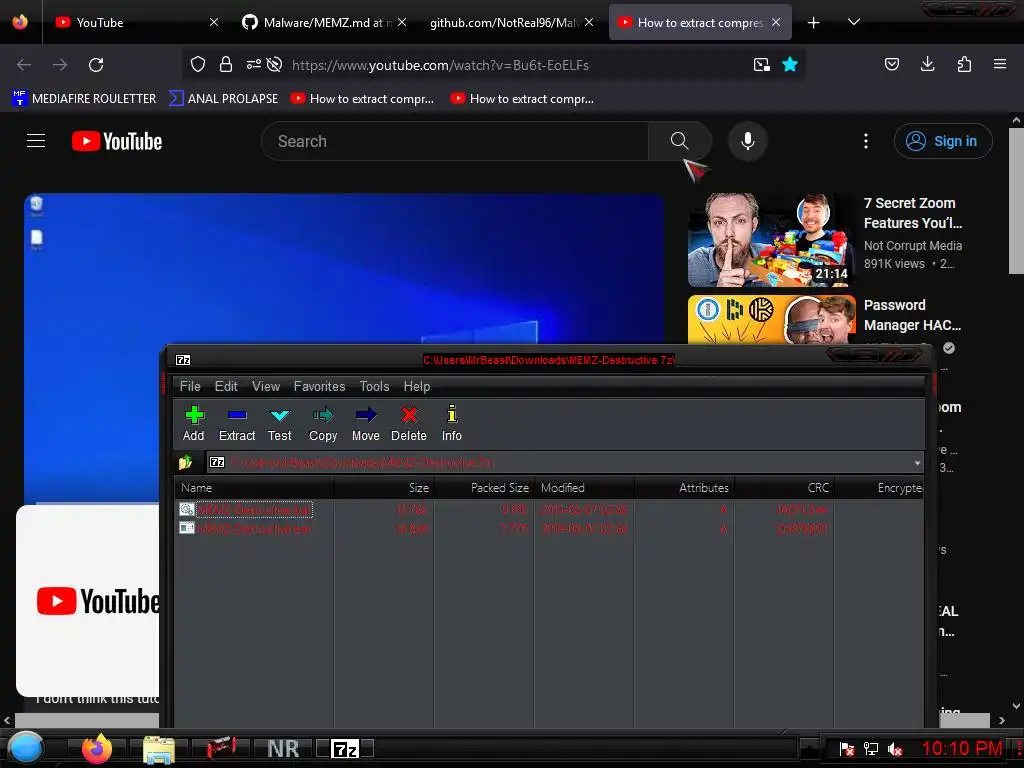This screenshot has height=768, width=1024.
Task: Open File Explorer from the taskbar
Action: tap(159, 750)
